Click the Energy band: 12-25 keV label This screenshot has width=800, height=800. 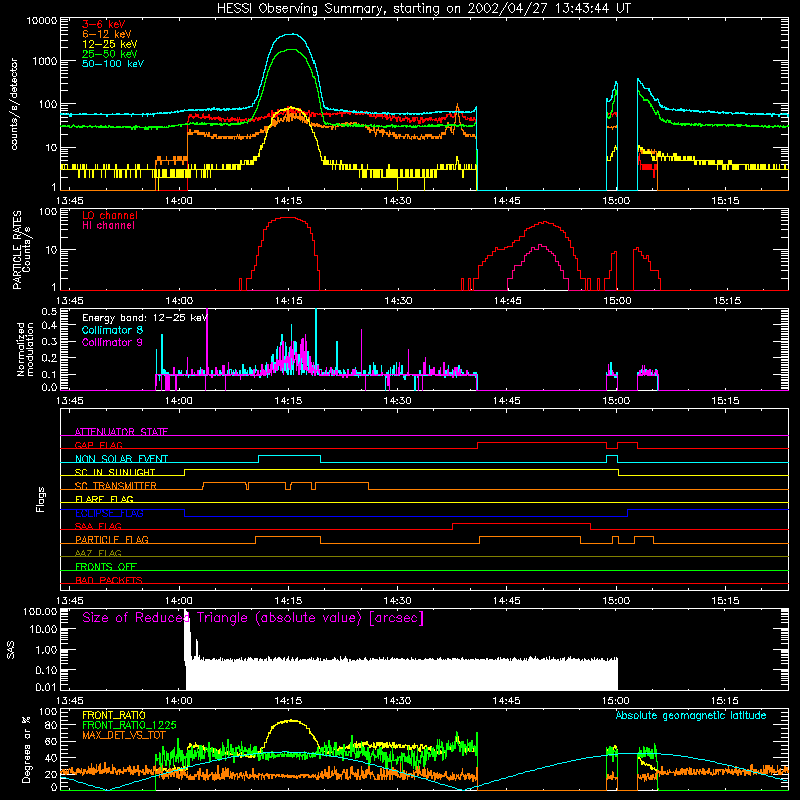click(145, 318)
